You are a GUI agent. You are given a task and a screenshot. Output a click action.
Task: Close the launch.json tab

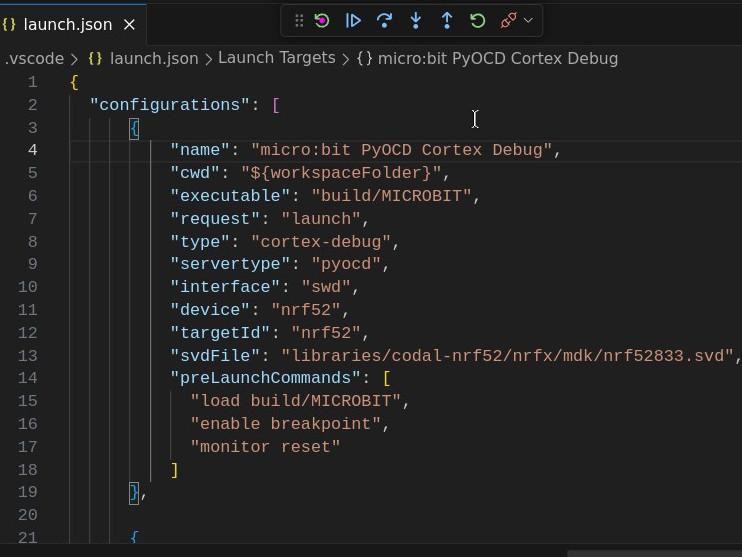(x=129, y=25)
